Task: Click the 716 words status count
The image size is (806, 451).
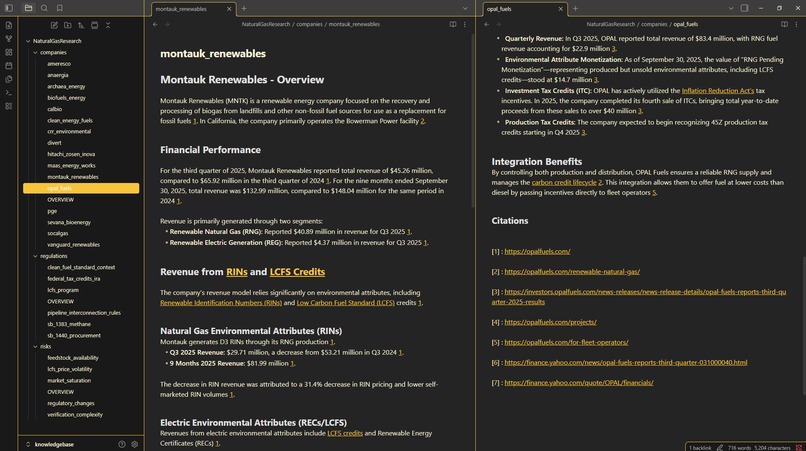Action: click(x=739, y=448)
